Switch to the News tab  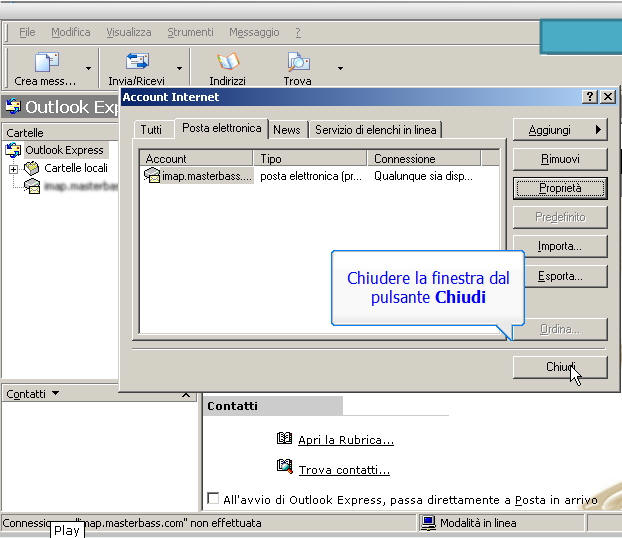[286, 130]
